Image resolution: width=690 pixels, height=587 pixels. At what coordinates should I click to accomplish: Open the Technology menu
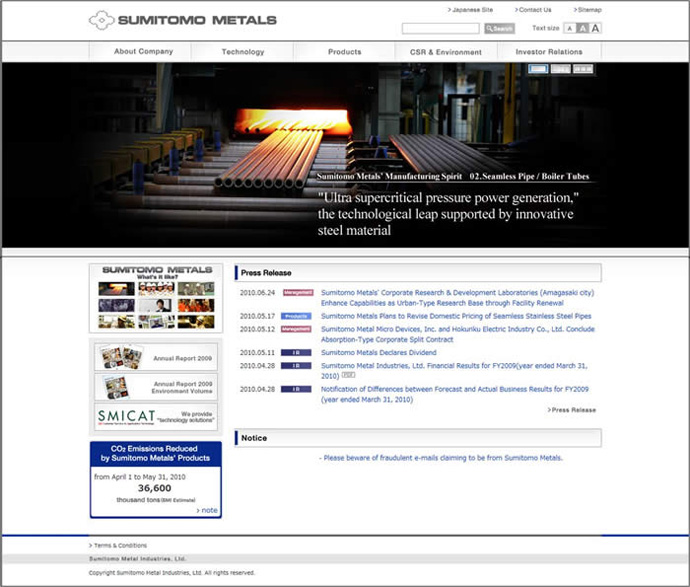243,51
